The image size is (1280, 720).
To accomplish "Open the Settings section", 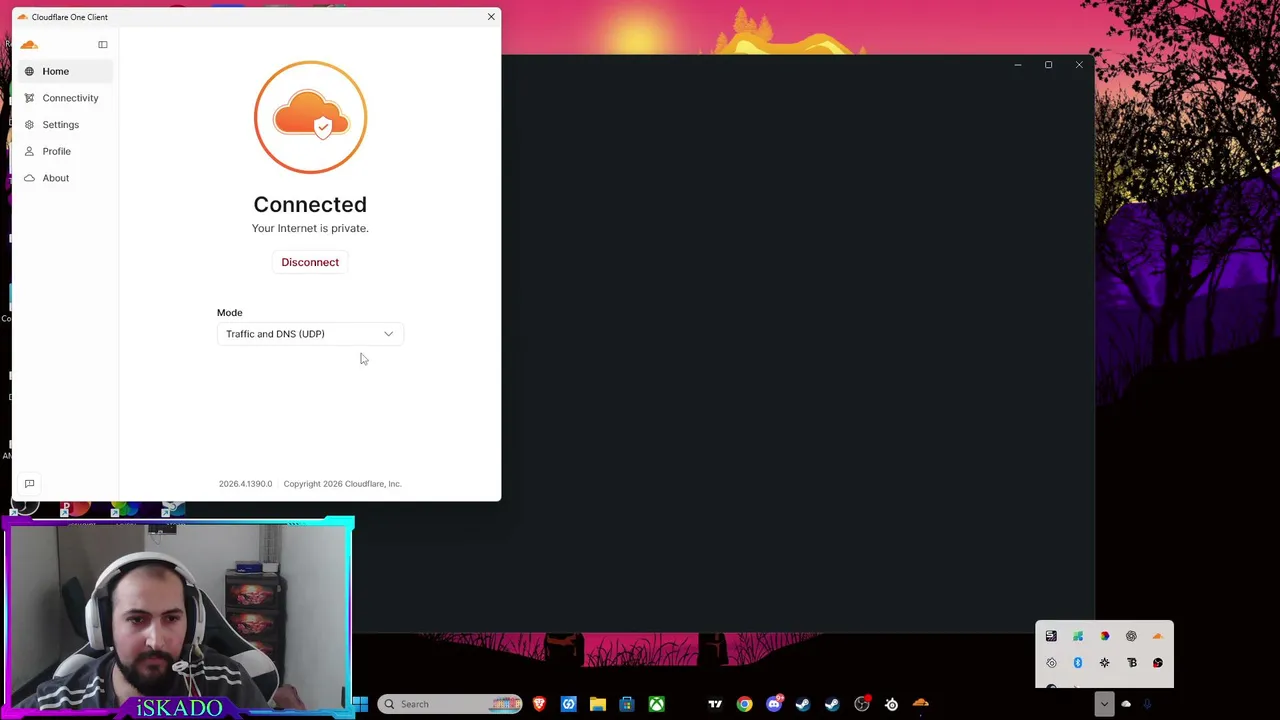I will click(x=65, y=125).
